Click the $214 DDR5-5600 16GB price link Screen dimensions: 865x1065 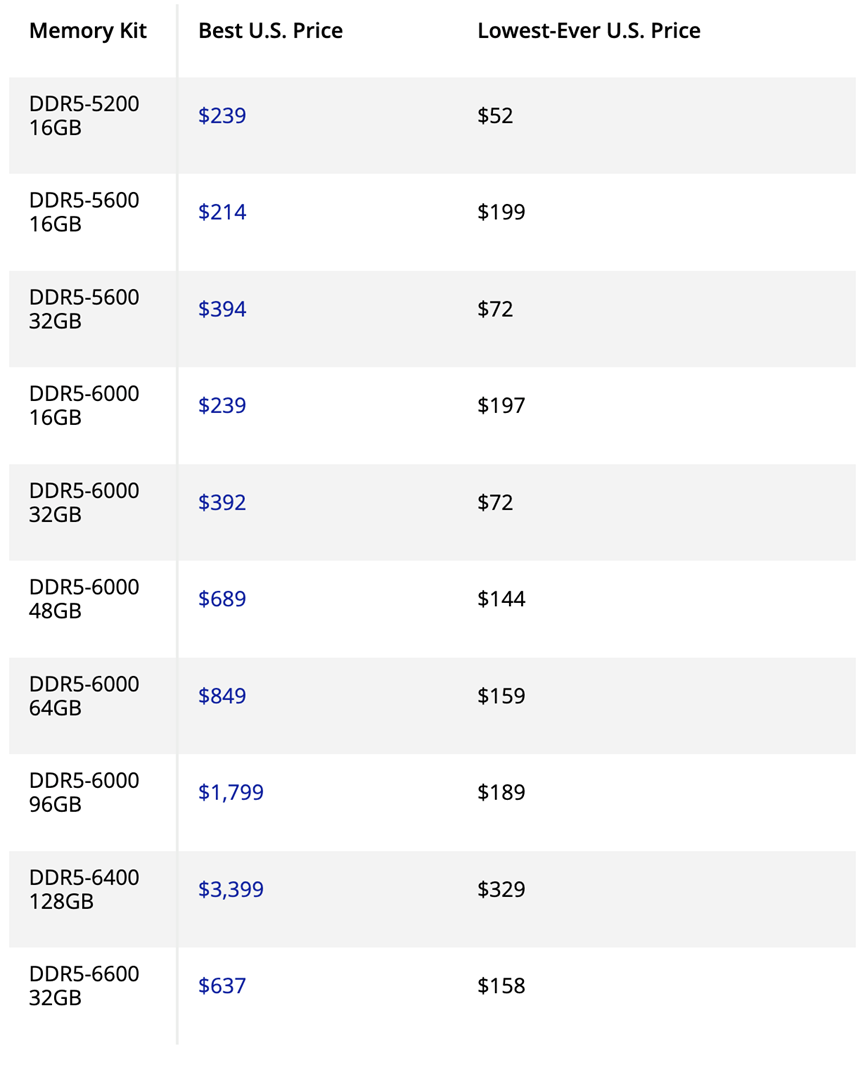[222, 212]
